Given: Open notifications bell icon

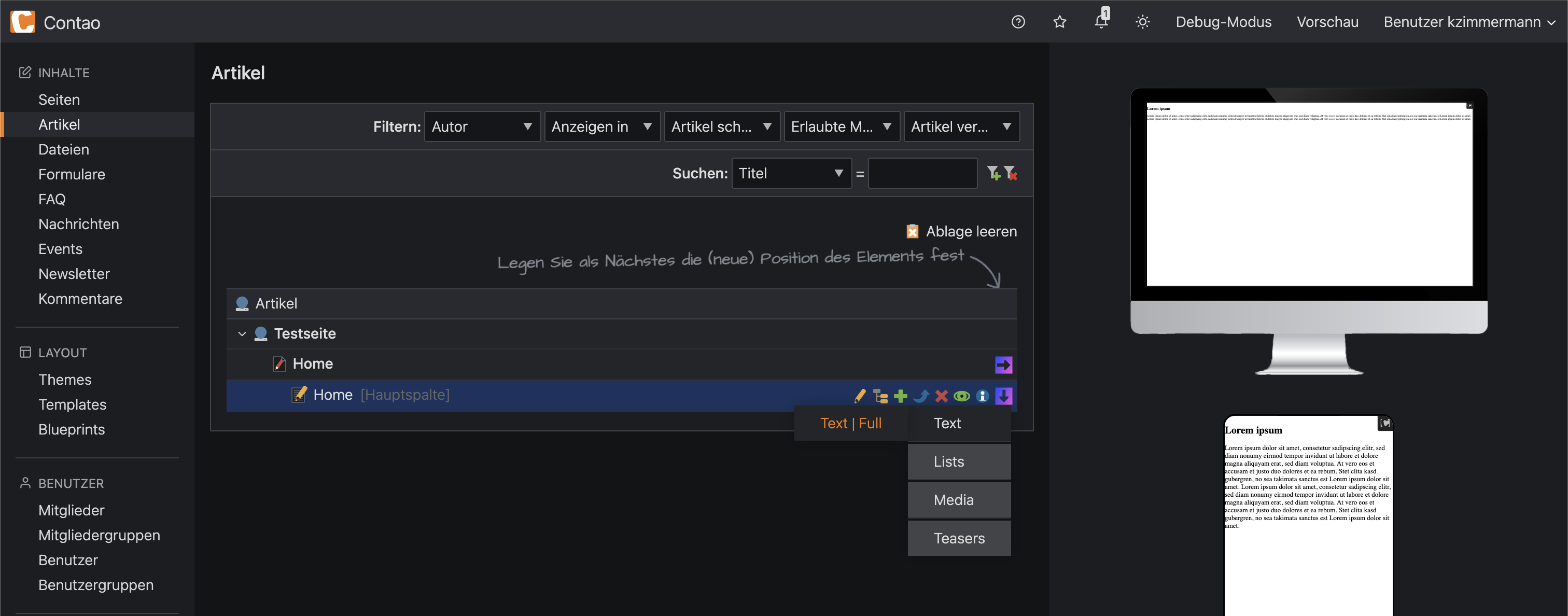Looking at the screenshot, I should 1100,22.
